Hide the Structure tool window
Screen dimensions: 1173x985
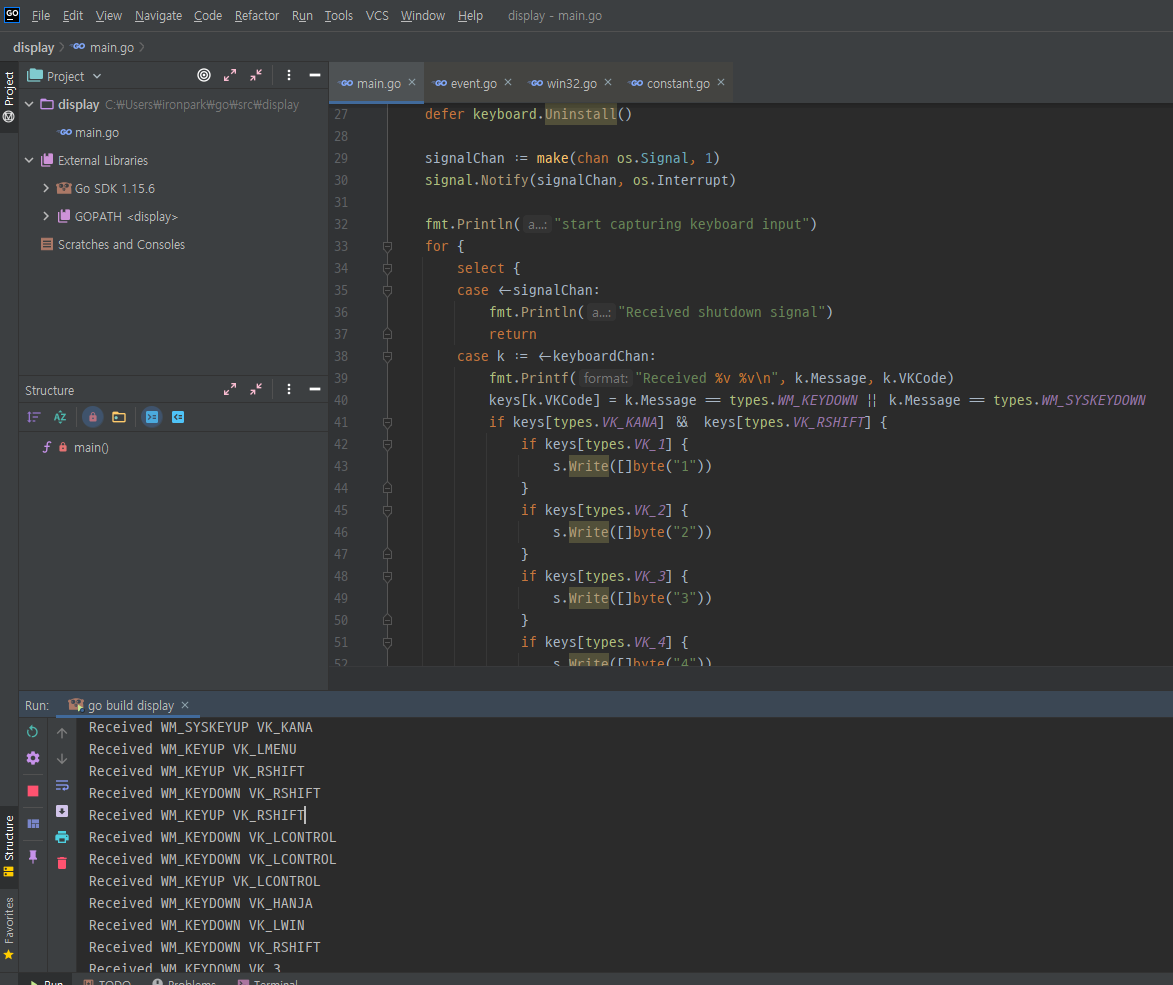pyautogui.click(x=315, y=390)
